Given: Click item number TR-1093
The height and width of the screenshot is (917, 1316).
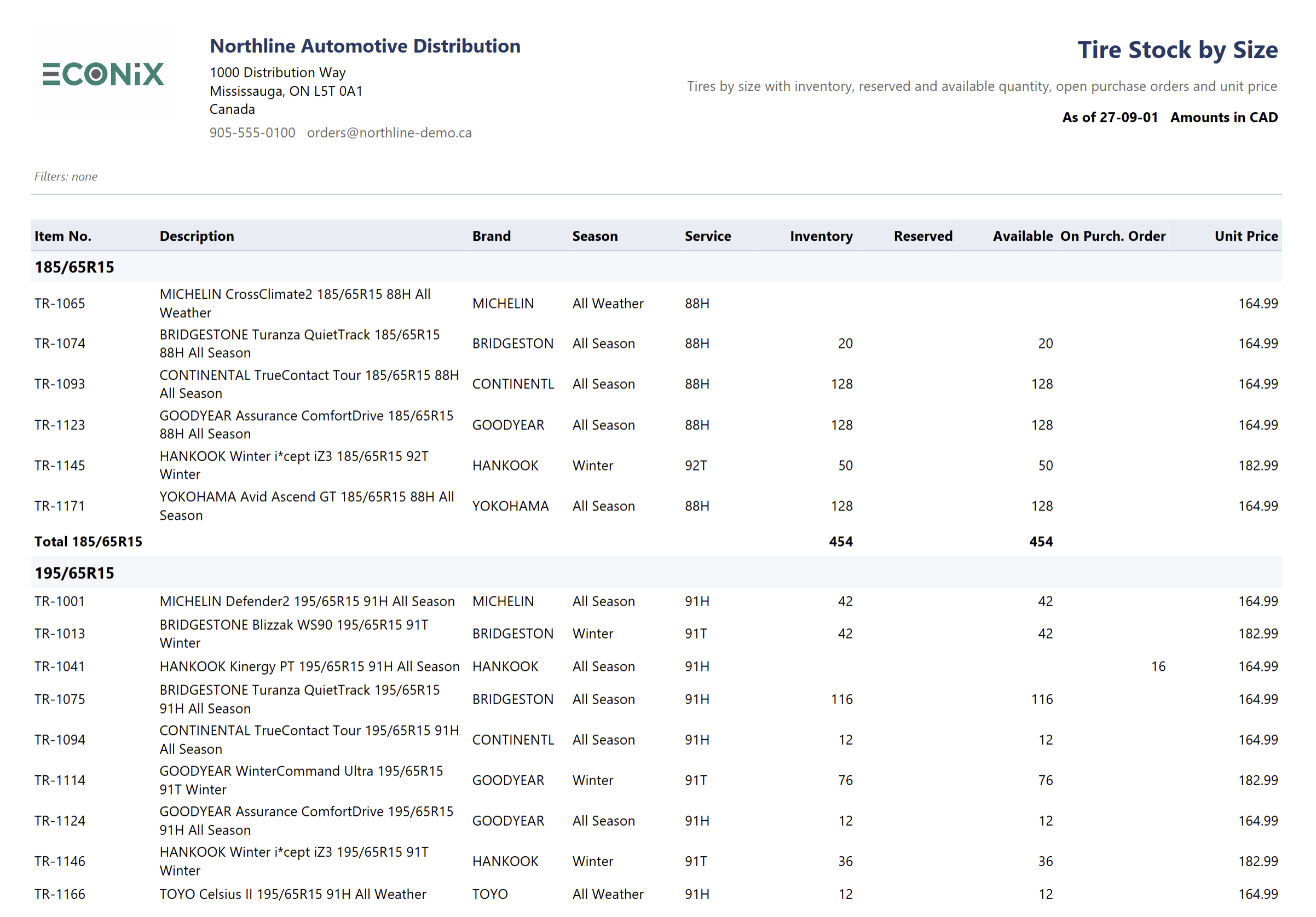Looking at the screenshot, I should 60,384.
